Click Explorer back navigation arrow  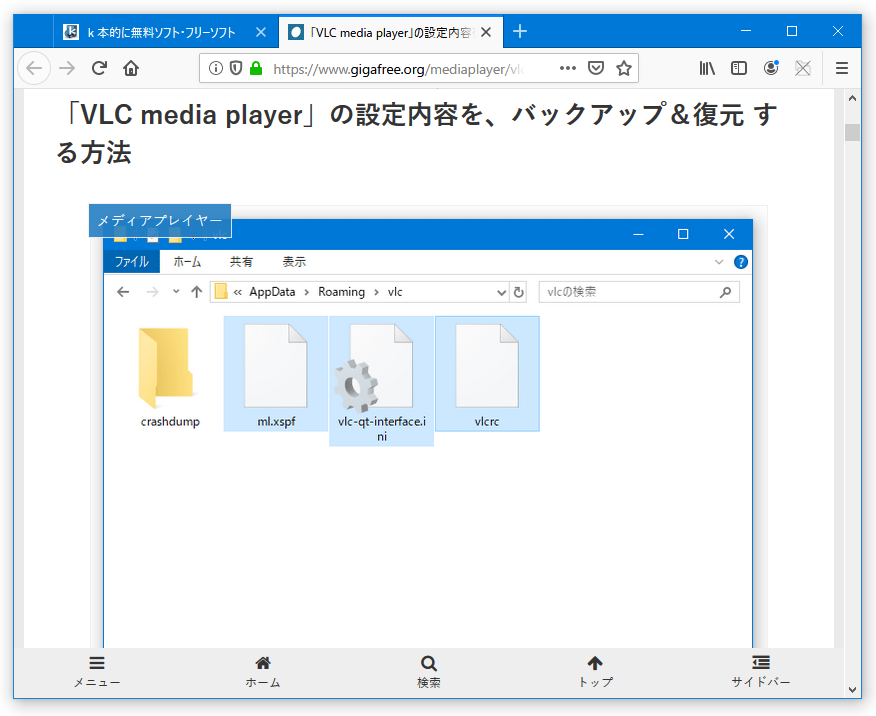(x=123, y=292)
